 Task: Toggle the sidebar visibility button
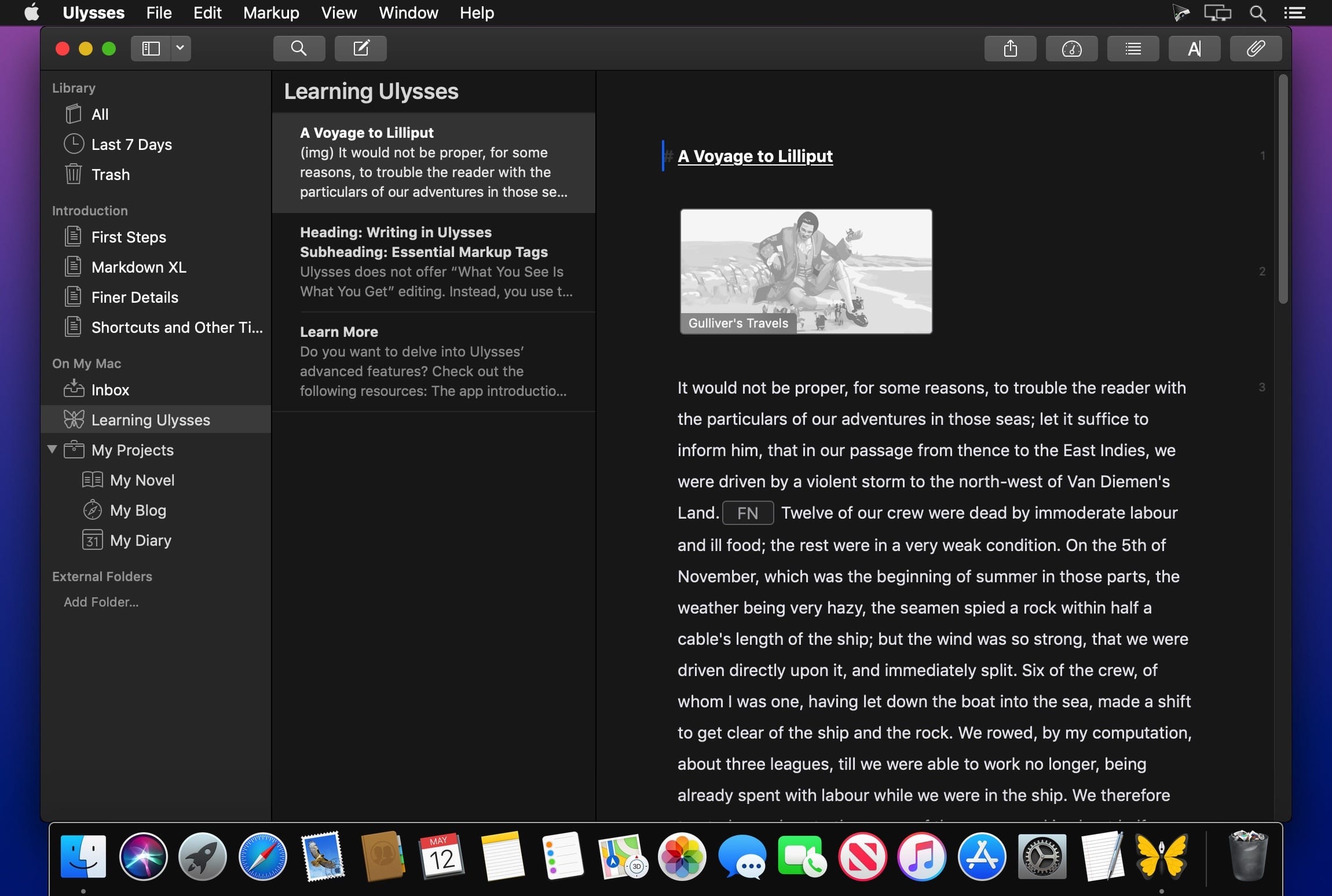click(150, 49)
